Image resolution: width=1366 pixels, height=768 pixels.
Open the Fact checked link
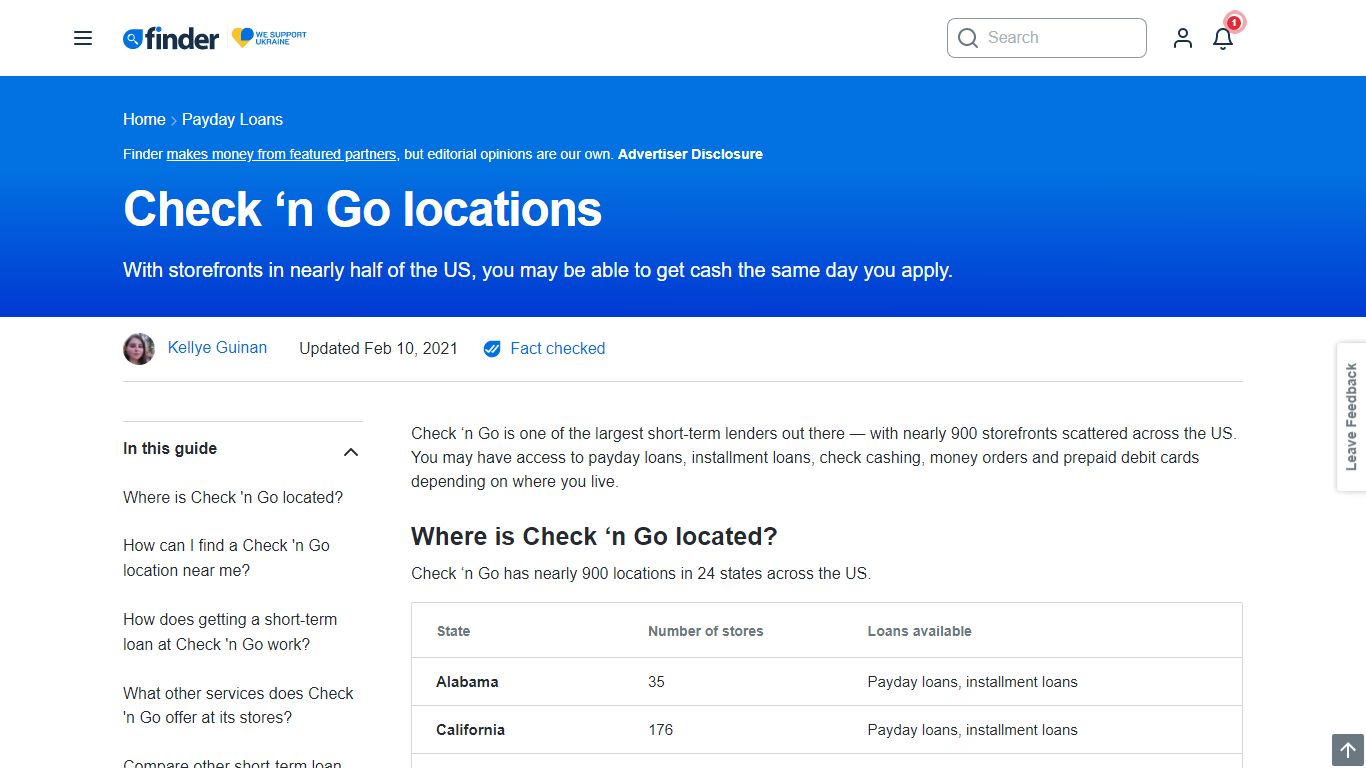click(558, 349)
